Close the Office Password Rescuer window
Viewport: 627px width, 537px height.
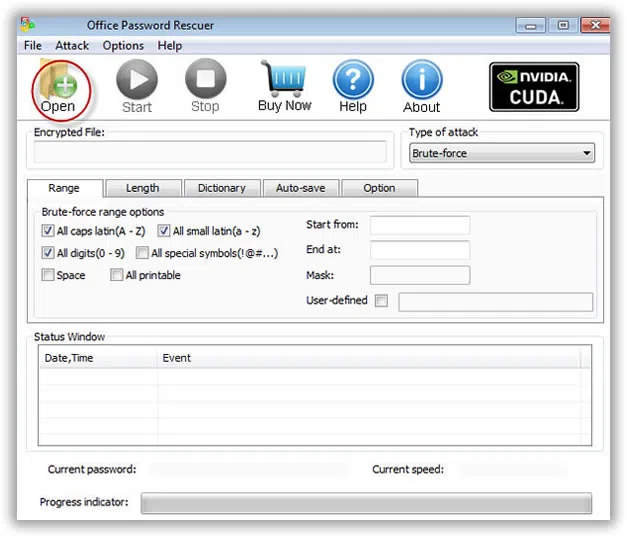pyautogui.click(x=595, y=25)
